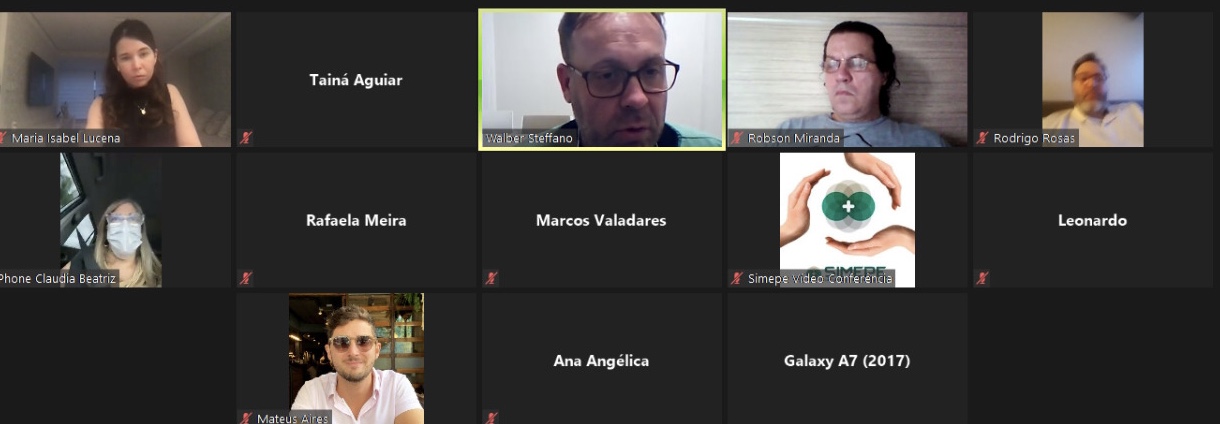Click muted mic icon on Leonardo tile
Viewport: 1220px width, 424px height.
983,278
